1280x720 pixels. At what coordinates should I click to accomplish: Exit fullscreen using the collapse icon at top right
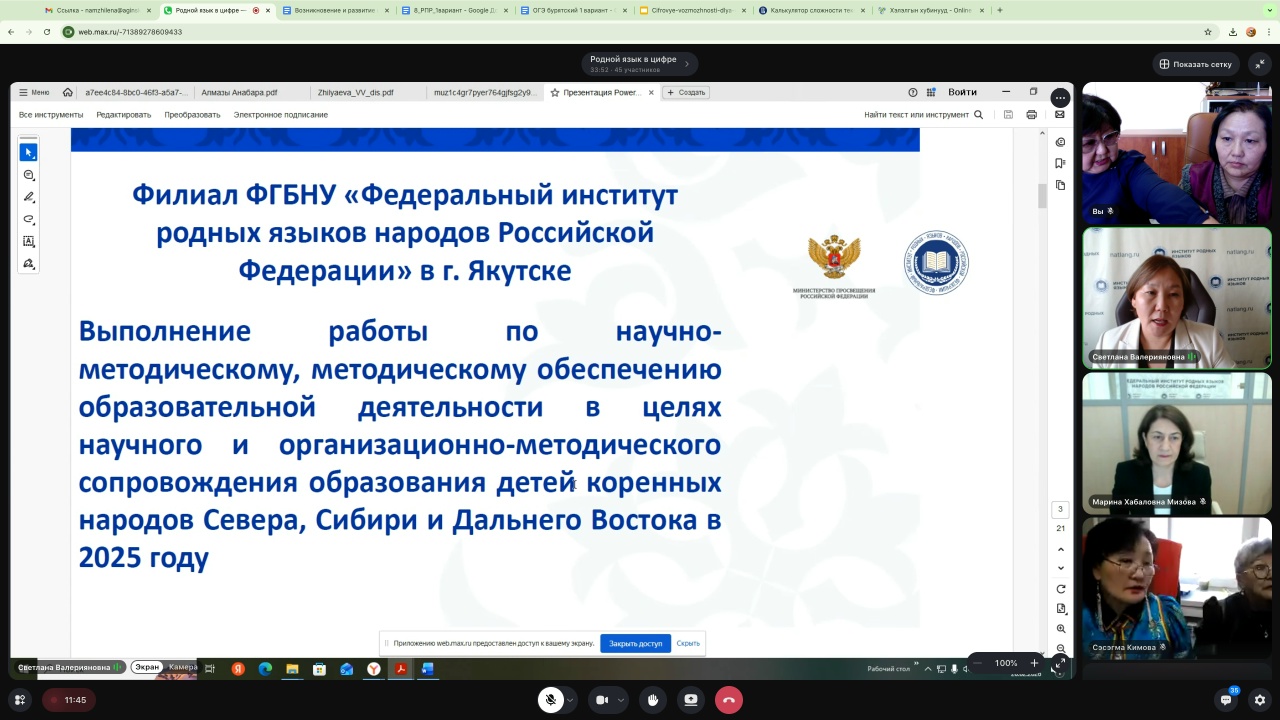pos(1260,64)
